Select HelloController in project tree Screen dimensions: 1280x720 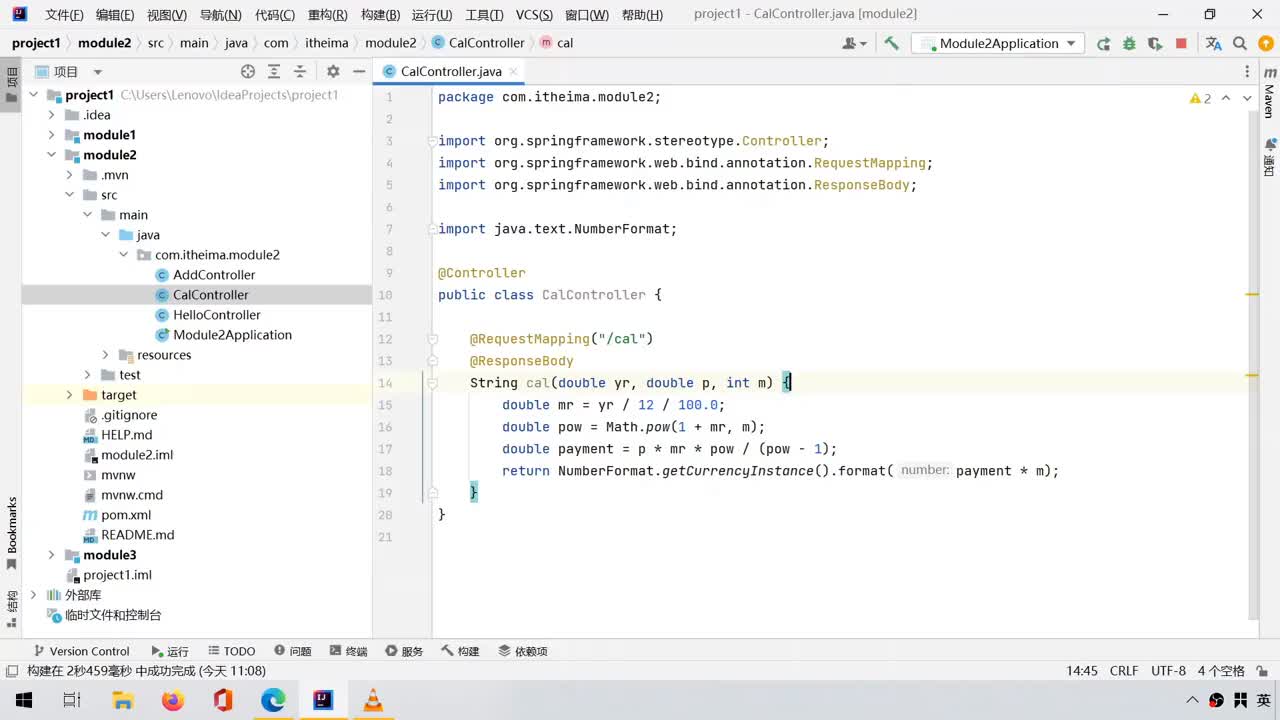217,315
